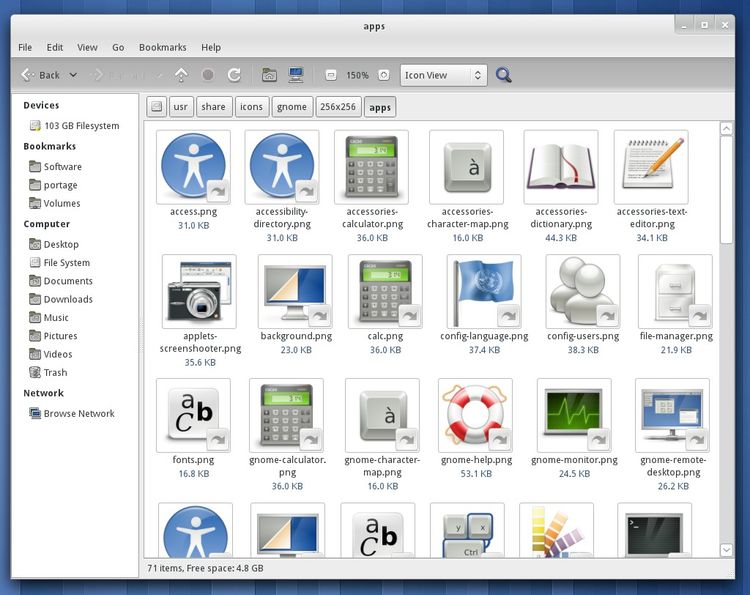Select the gnome-help.png lifebuoy icon
750x595 pixels.
click(x=475, y=415)
